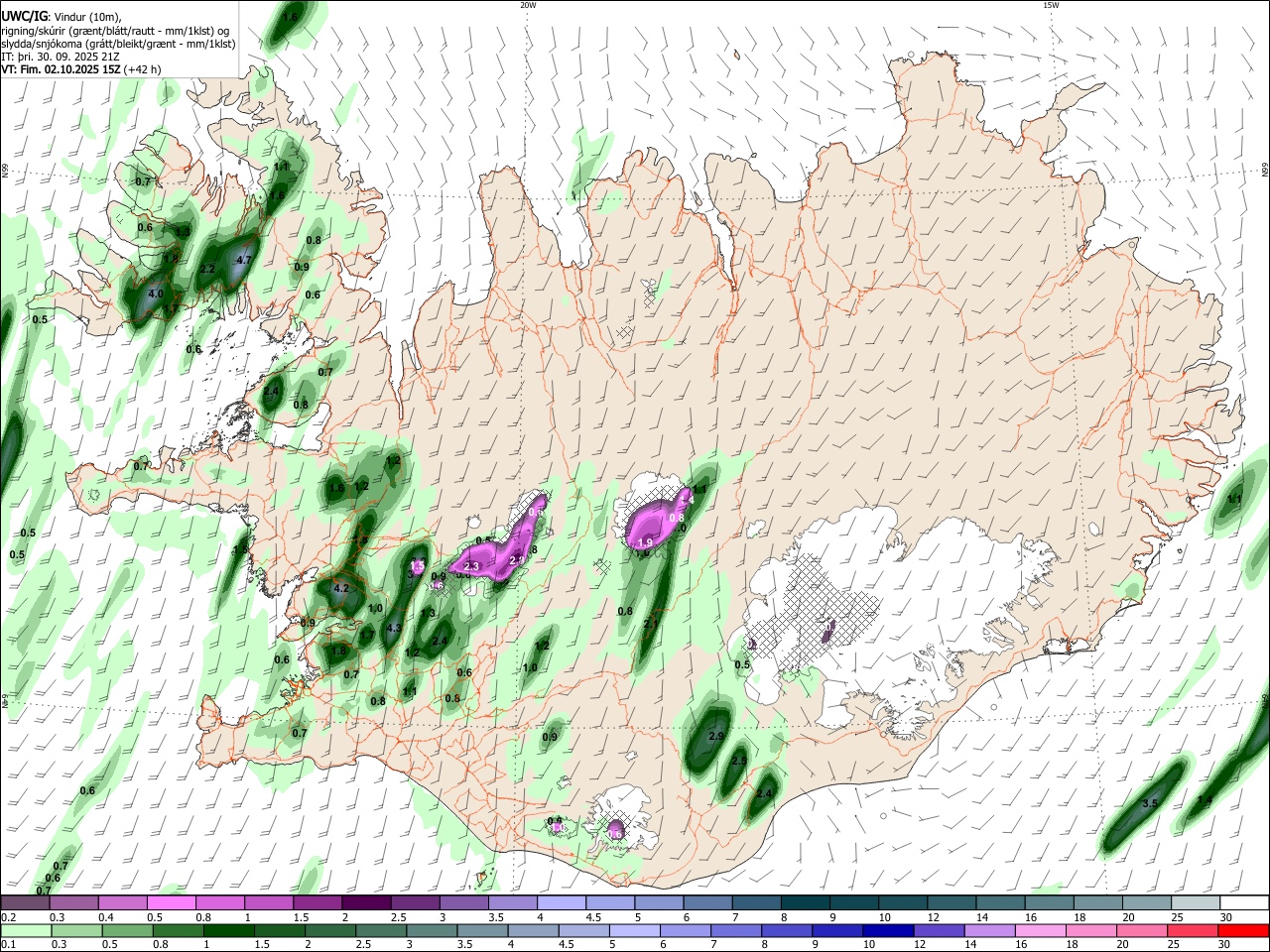The image size is (1270, 952).
Task: Click the 4.3 precipitation value on the map
Action: tap(394, 628)
